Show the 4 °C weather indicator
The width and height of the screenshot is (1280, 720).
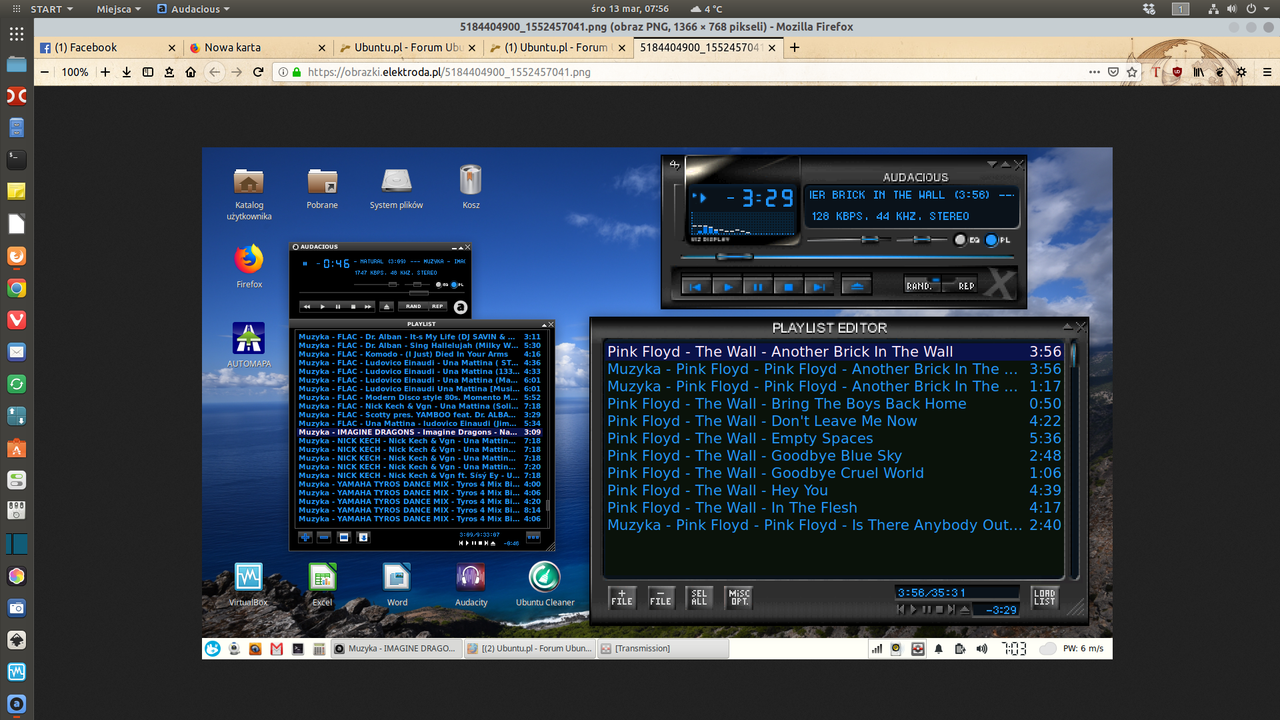coord(705,9)
